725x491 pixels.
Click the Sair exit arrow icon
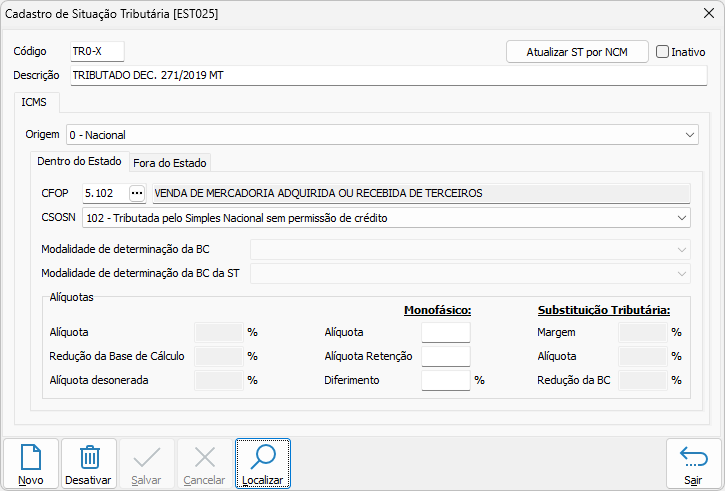coord(693,457)
